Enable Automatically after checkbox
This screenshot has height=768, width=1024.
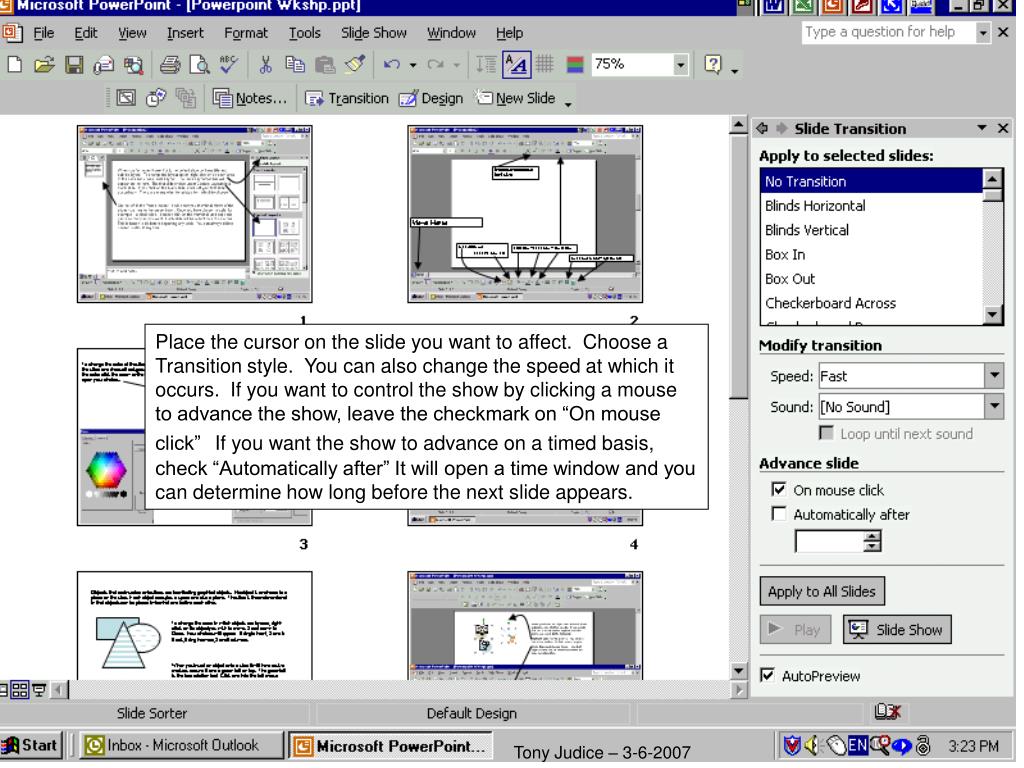(x=778, y=513)
